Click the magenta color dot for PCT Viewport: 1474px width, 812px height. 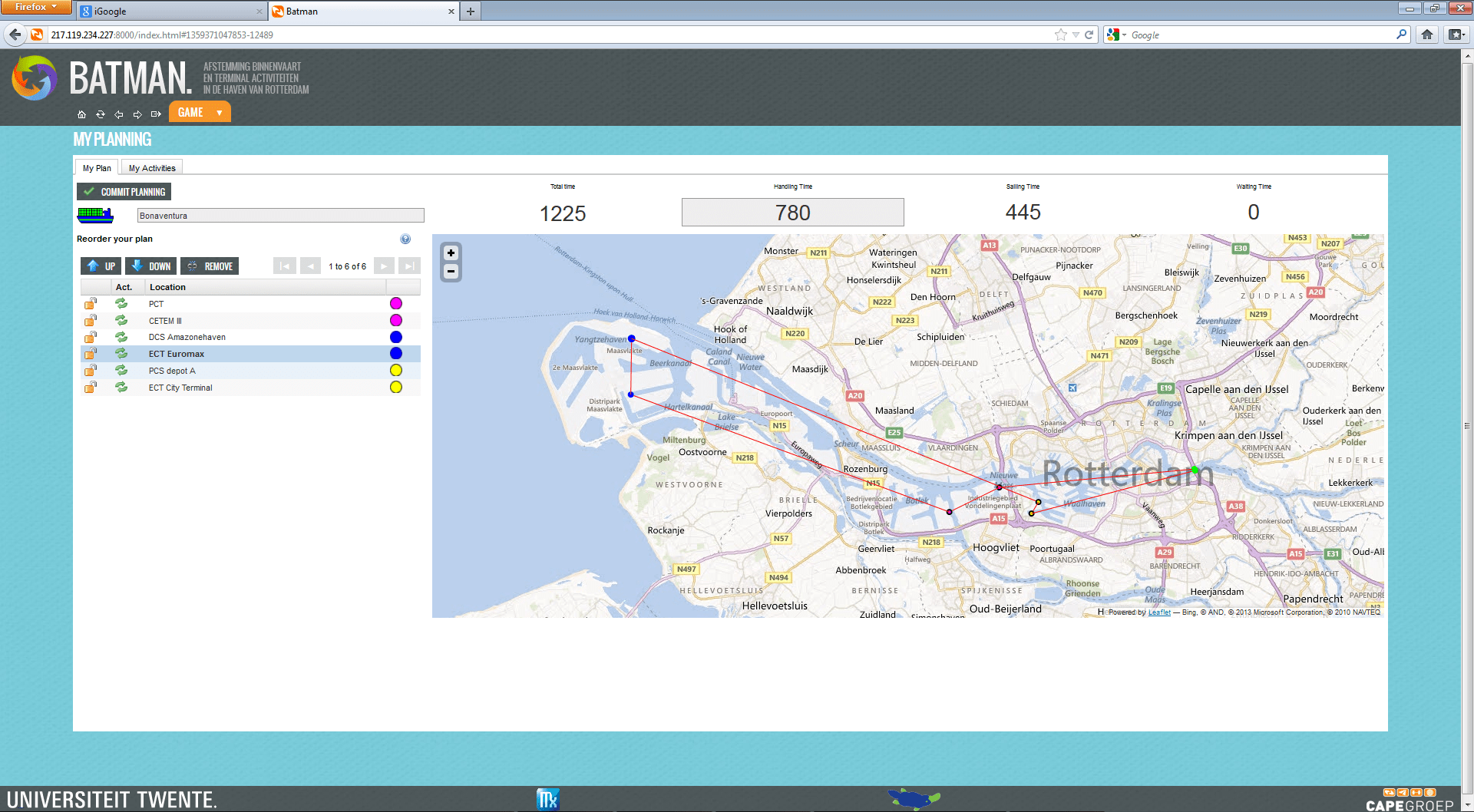pyautogui.click(x=396, y=303)
